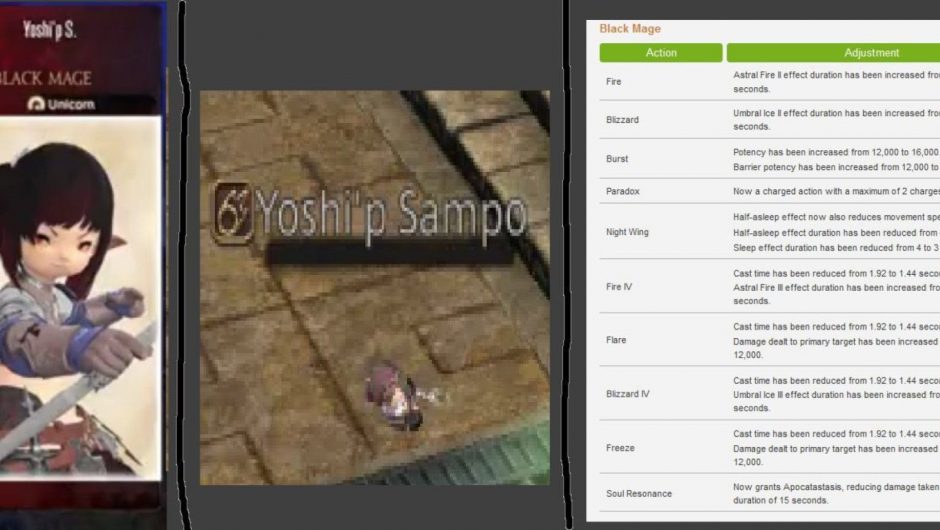This screenshot has width=940, height=530.
Task: Select the Black Mage heading text
Action: pos(630,28)
